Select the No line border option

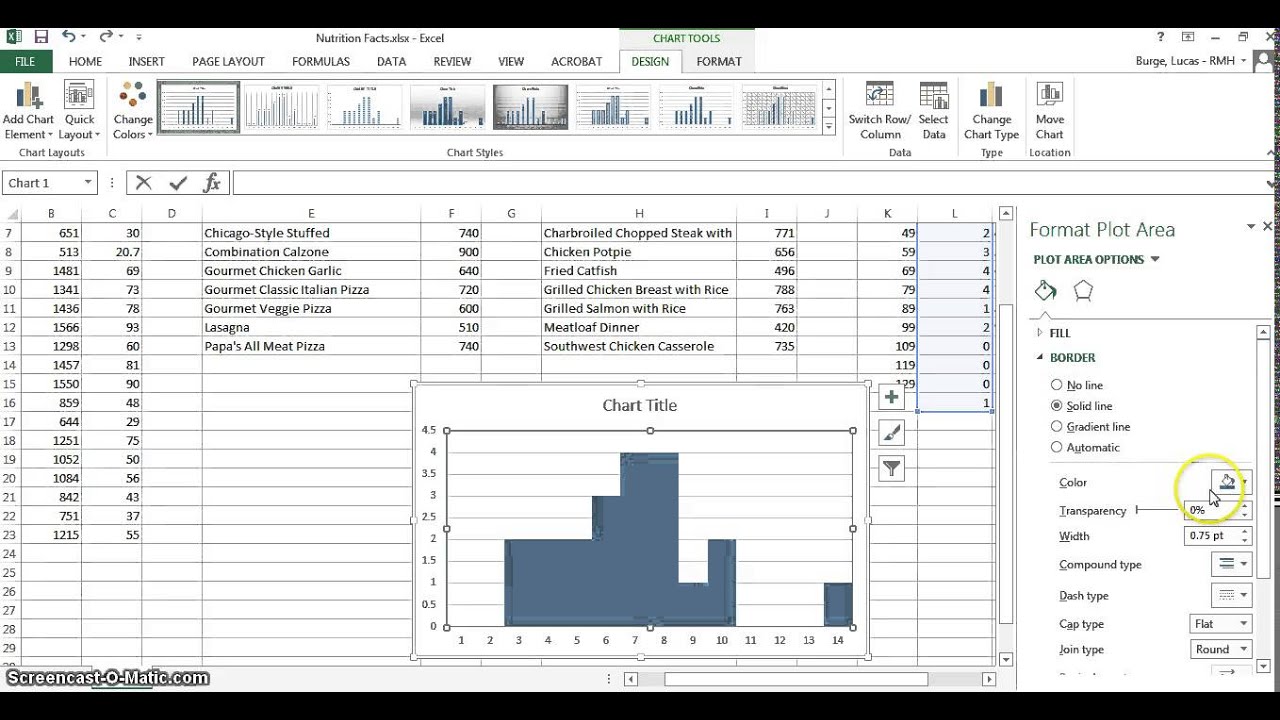[x=1056, y=385]
